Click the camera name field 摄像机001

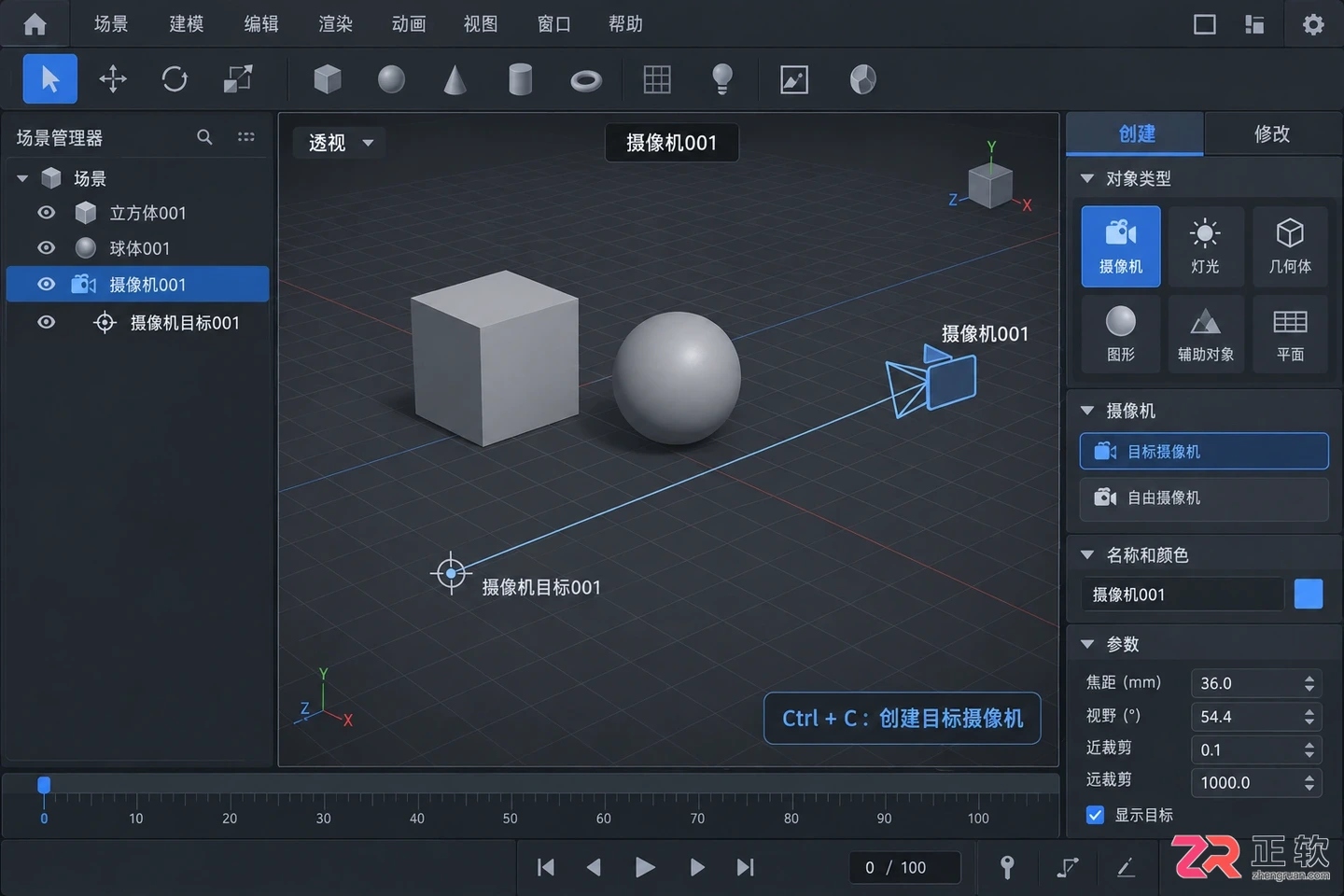coord(1183,595)
